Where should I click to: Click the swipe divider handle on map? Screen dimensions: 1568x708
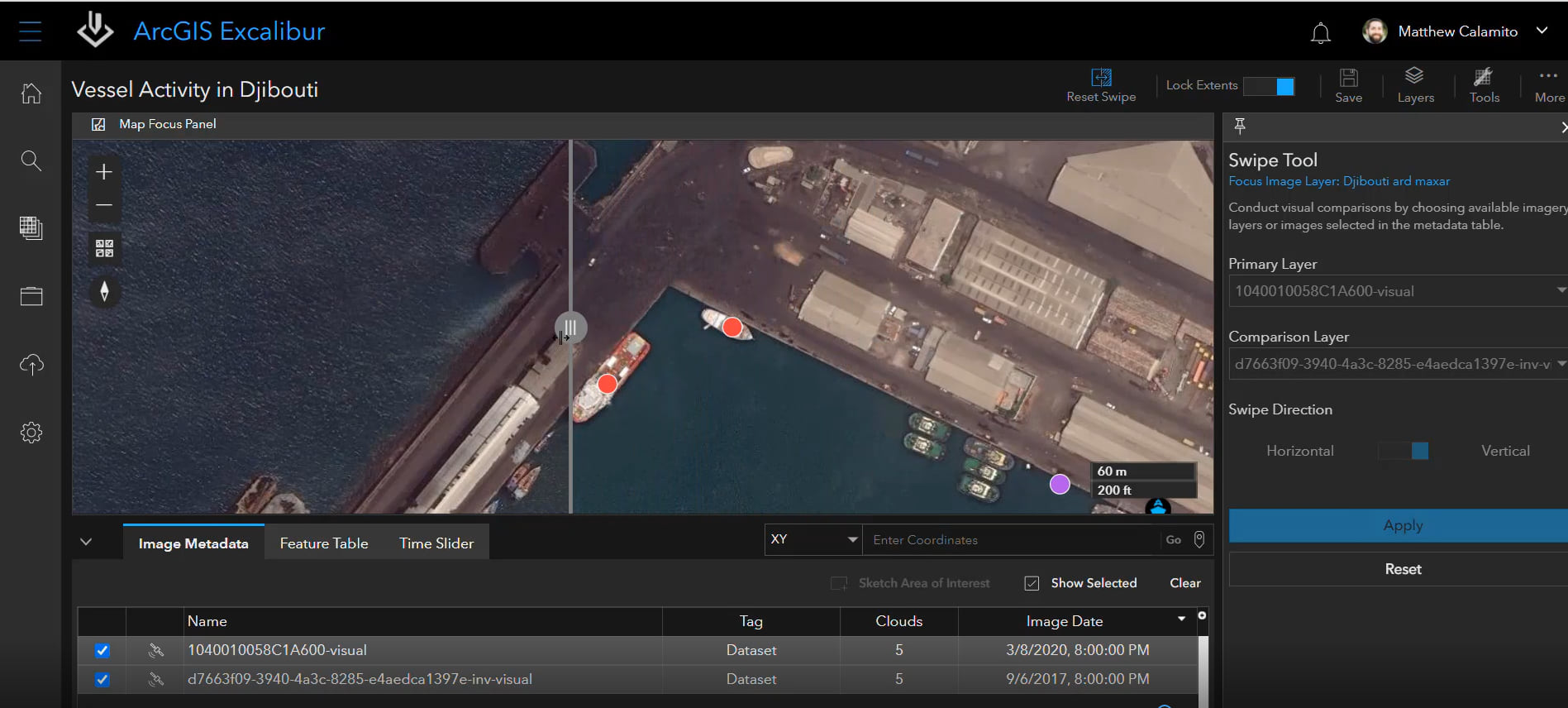[570, 328]
